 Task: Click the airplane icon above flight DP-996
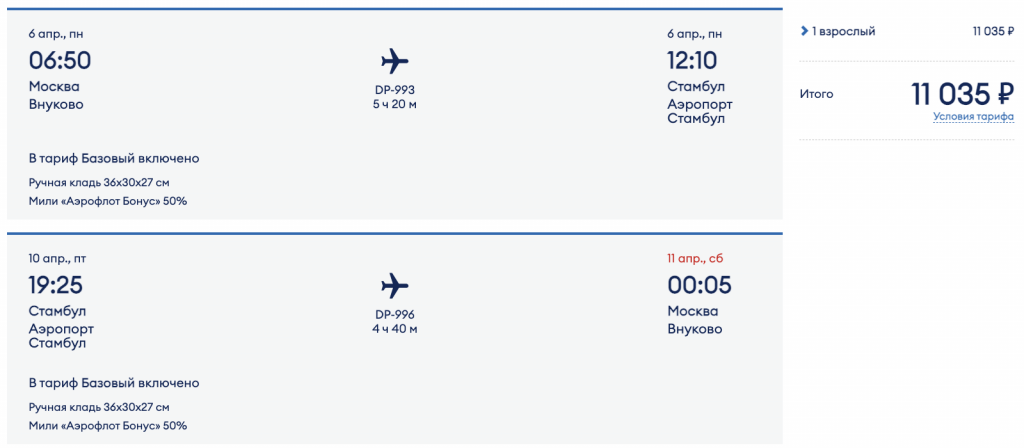pyautogui.click(x=395, y=285)
